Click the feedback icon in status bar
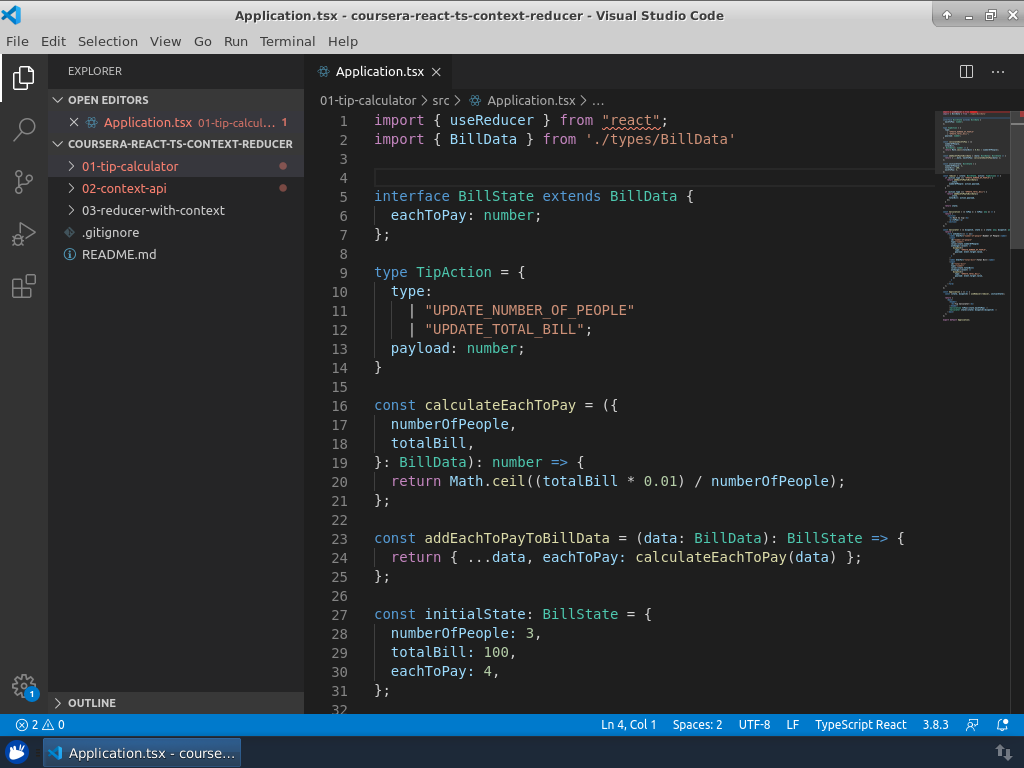Screen dimensions: 1024x768 coord(972,725)
